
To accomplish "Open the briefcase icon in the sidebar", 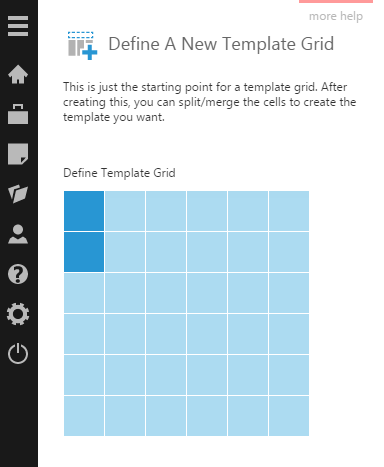I will (x=18, y=114).
